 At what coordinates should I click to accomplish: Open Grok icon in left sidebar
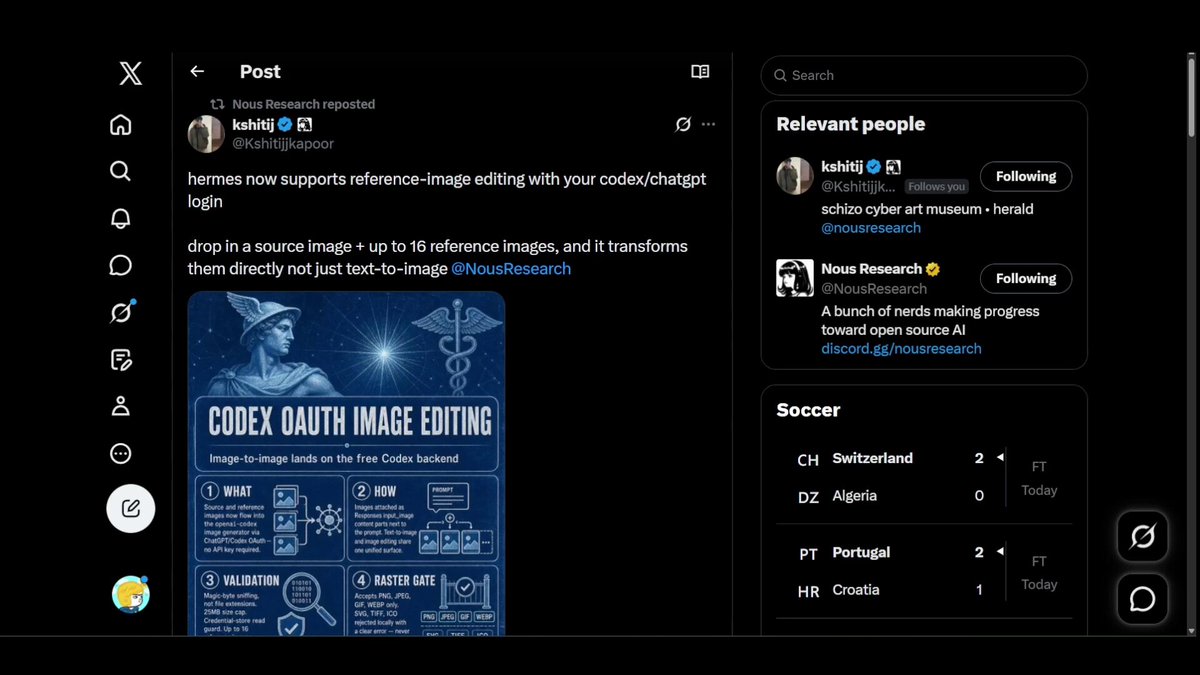tap(121, 312)
